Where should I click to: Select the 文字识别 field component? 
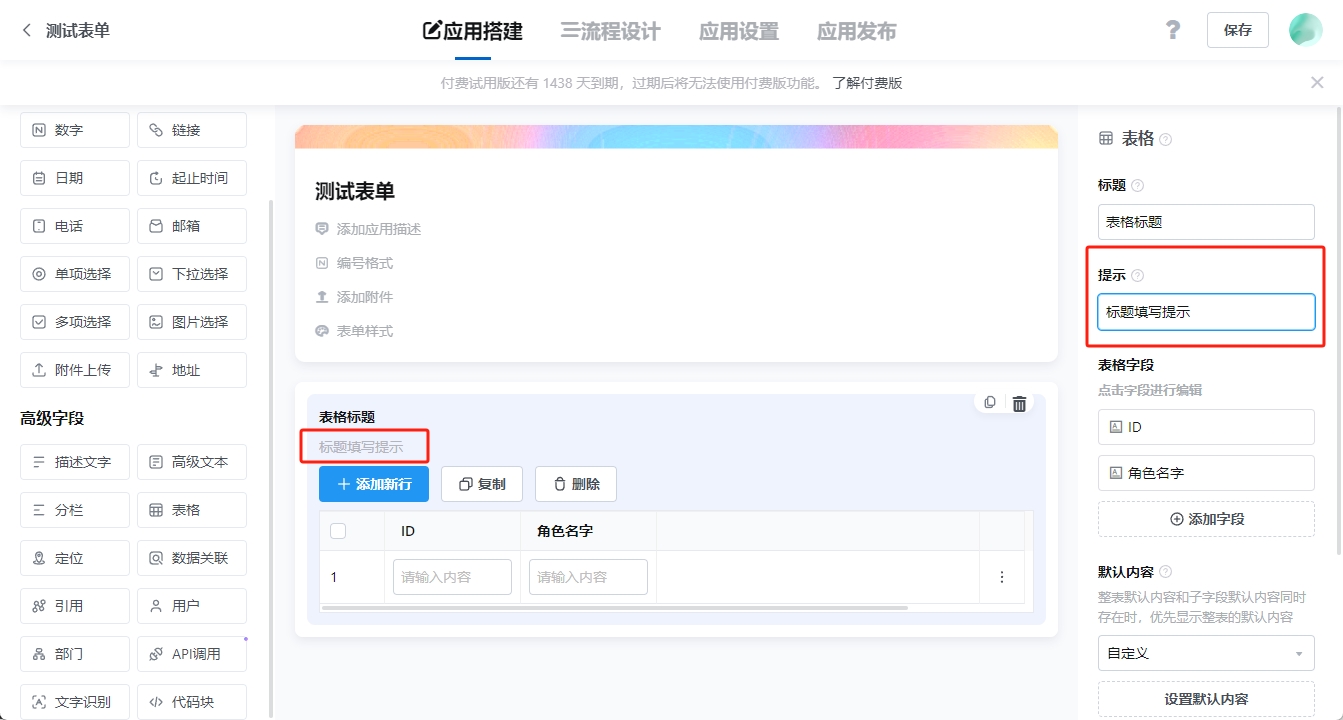point(74,702)
